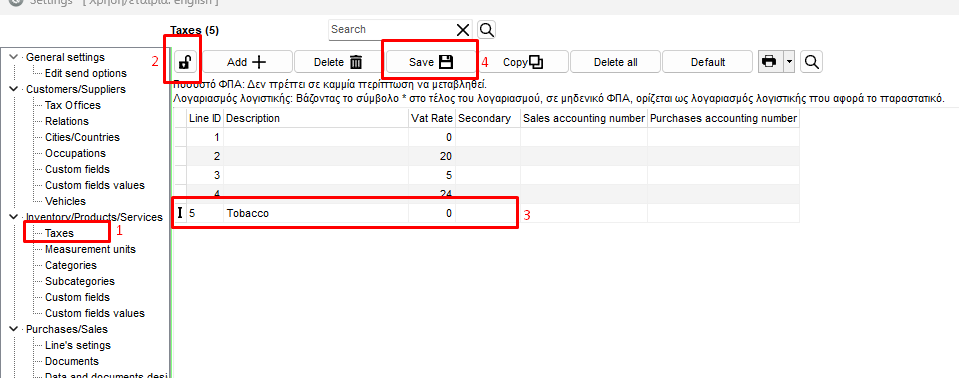Screen dimensions: 959x378
Task: Select the Tobacco description cell
Action: pyautogui.click(x=316, y=213)
